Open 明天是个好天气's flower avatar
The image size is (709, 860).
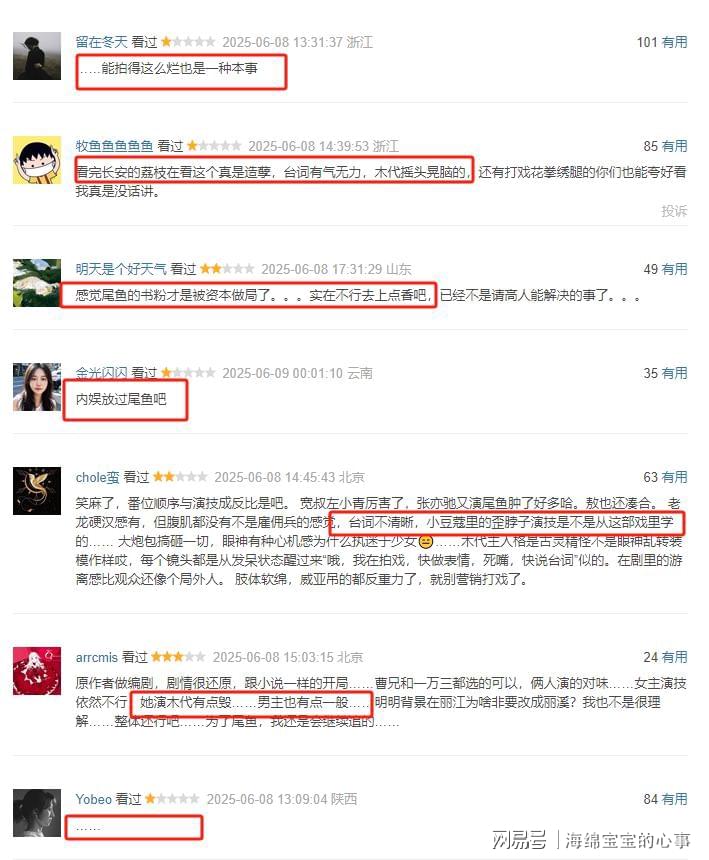point(37,283)
